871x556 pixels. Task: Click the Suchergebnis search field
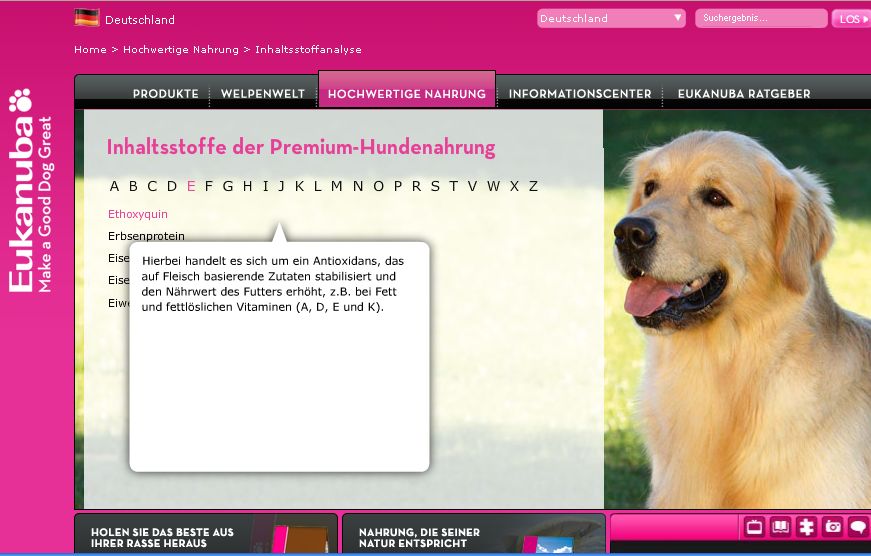pyautogui.click(x=761, y=18)
